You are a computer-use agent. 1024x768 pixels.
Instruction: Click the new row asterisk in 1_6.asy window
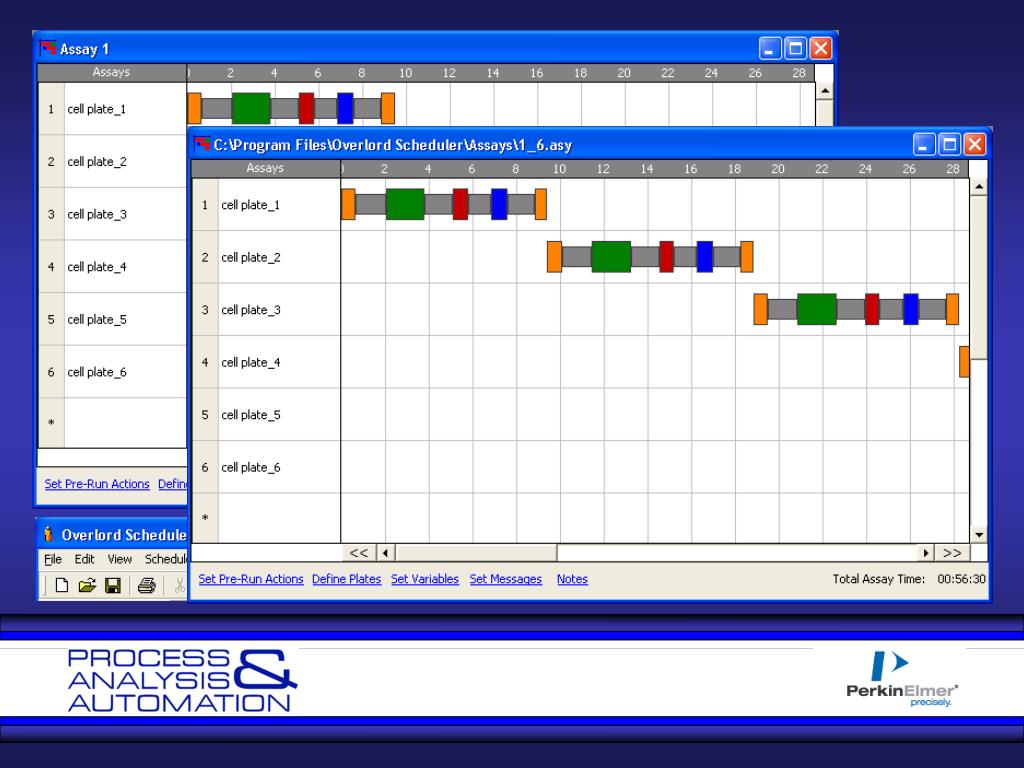[x=205, y=518]
